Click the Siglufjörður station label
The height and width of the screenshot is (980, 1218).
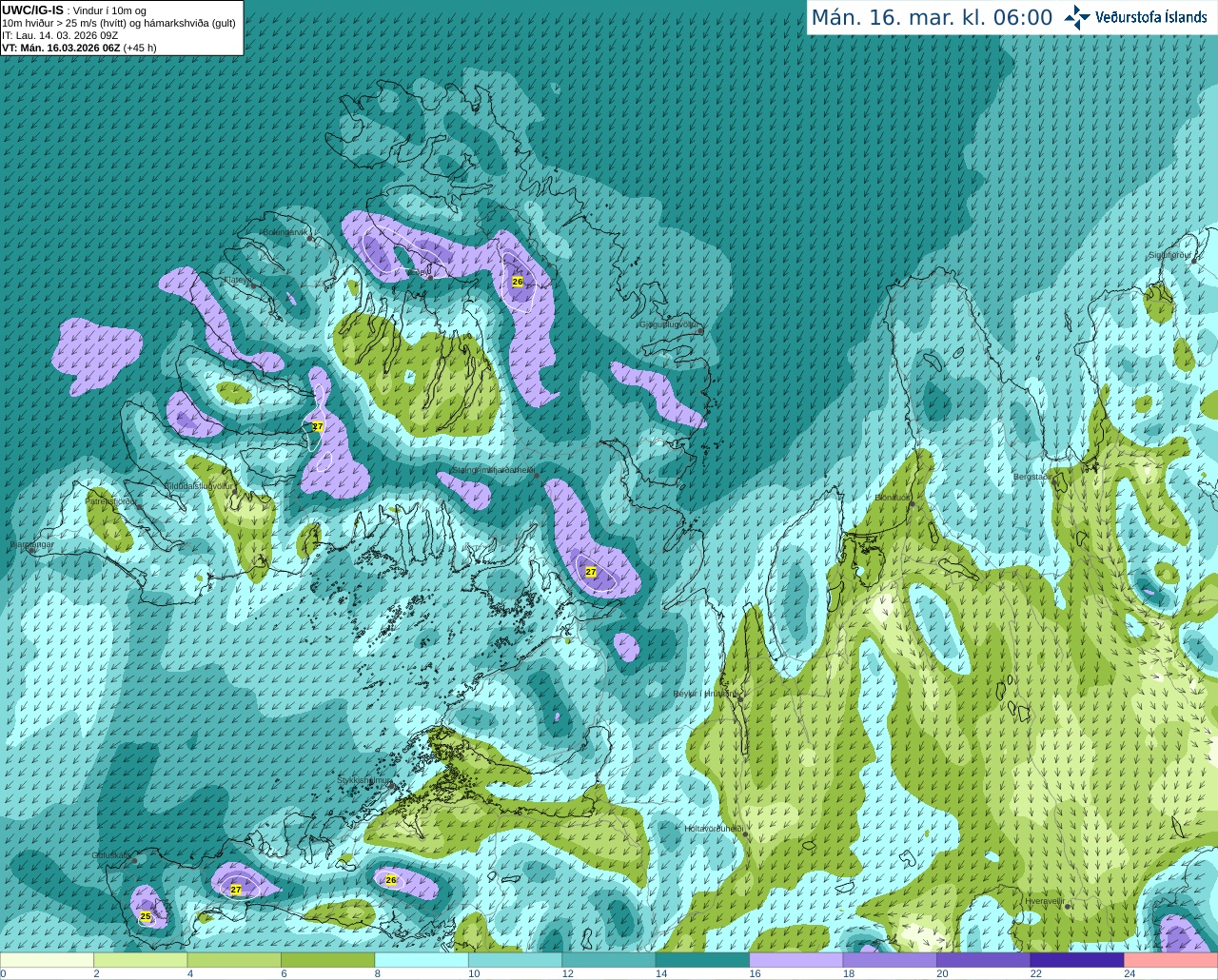[x=1170, y=255]
